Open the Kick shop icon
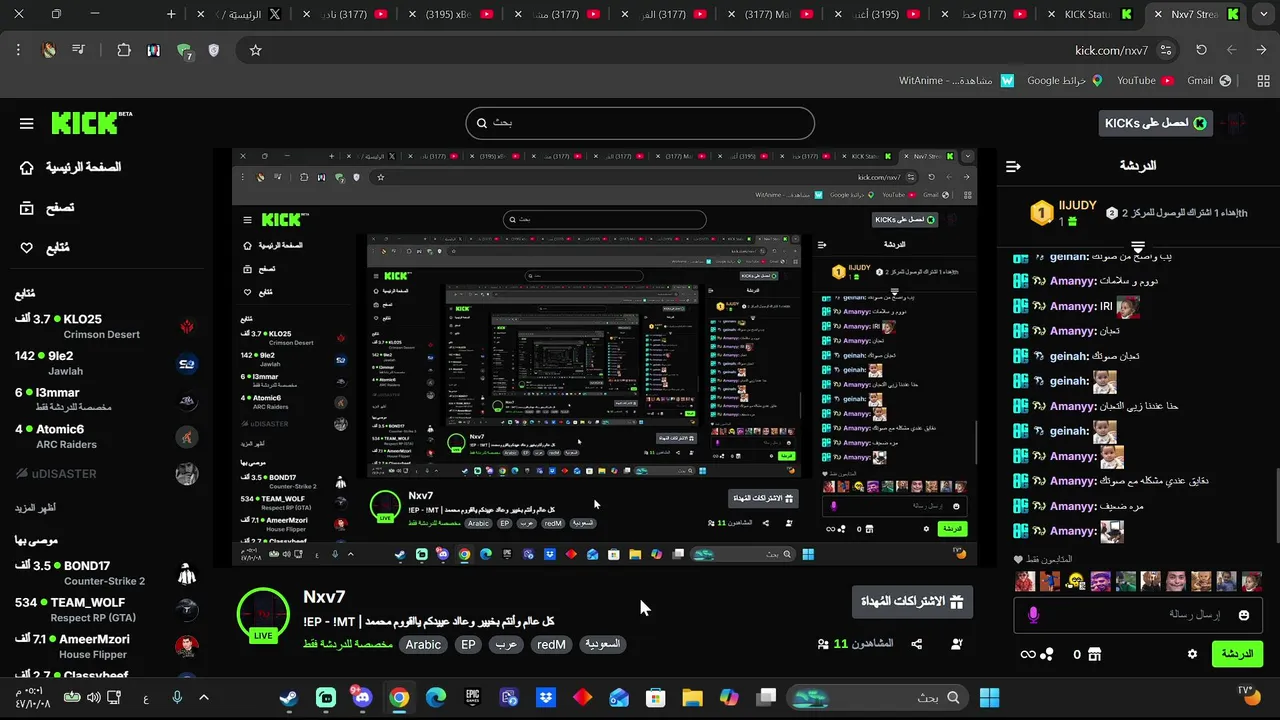This screenshot has height=720, width=1280. coord(1094,654)
